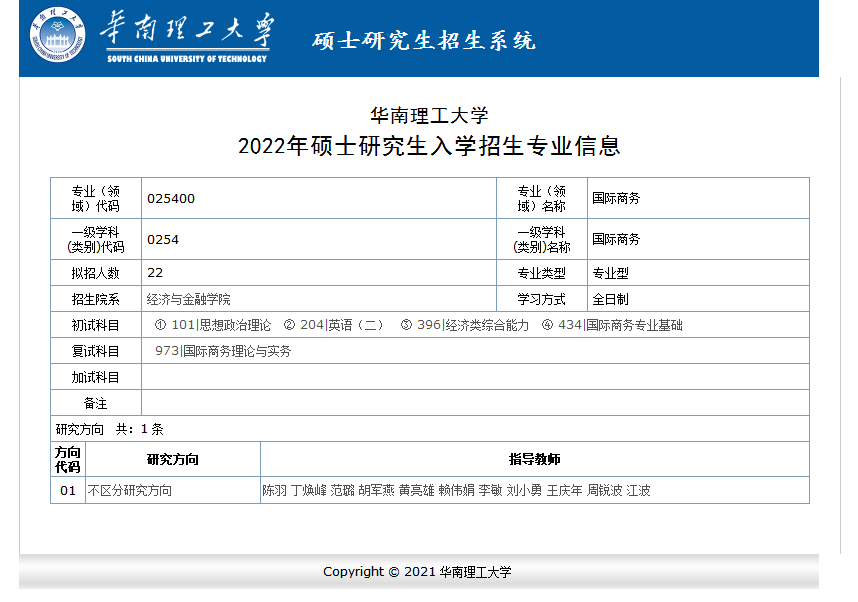This screenshot has height=602, width=858.
Task: Click advisor name 胡军燕
Action: 376,491
